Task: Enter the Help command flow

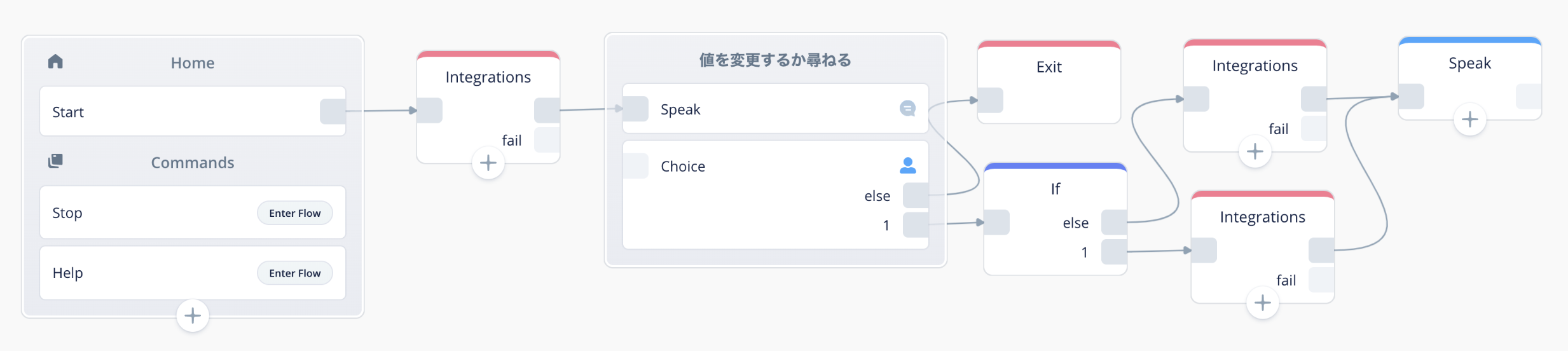Action: (295, 273)
